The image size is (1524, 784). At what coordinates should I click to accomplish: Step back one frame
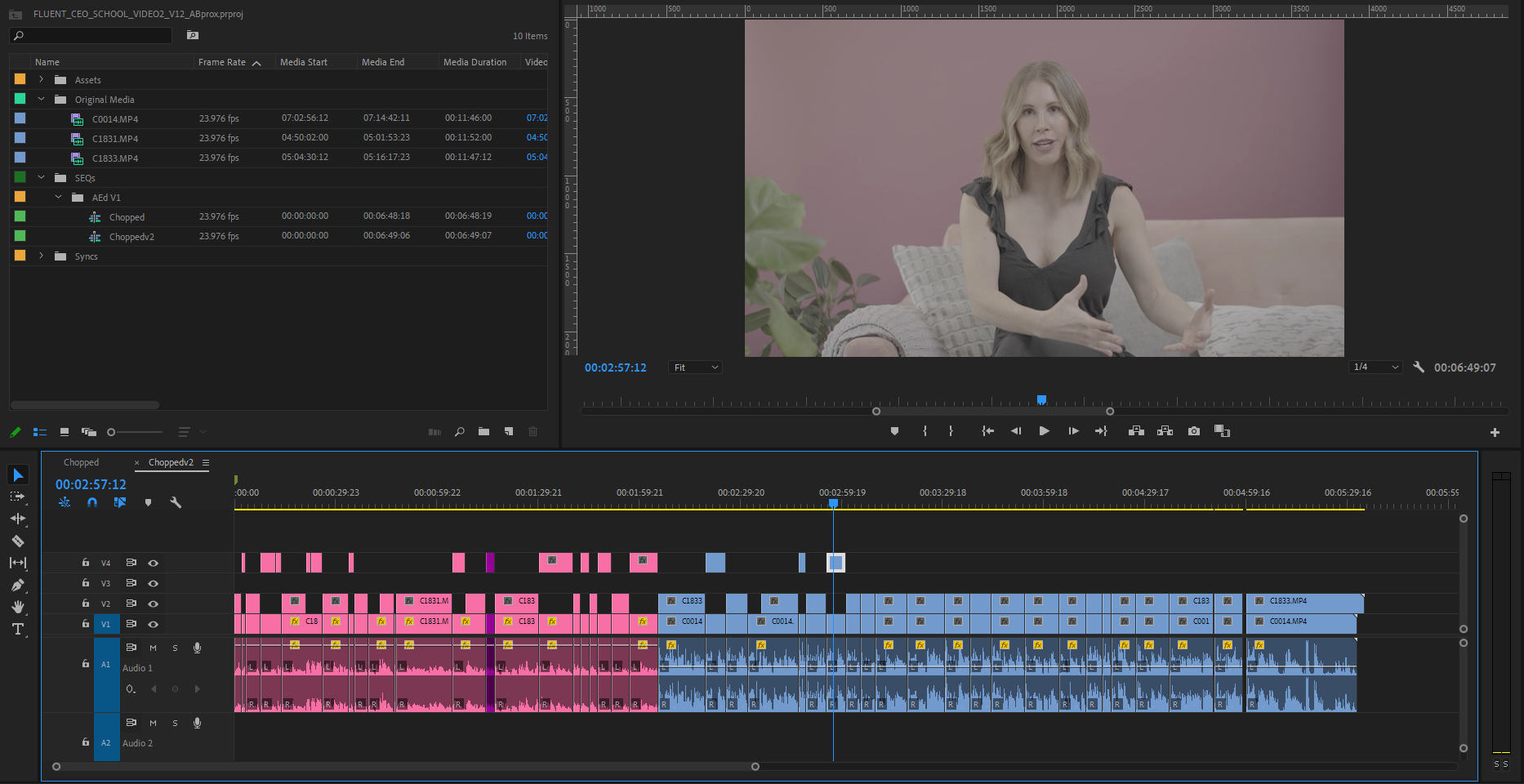tap(1016, 431)
